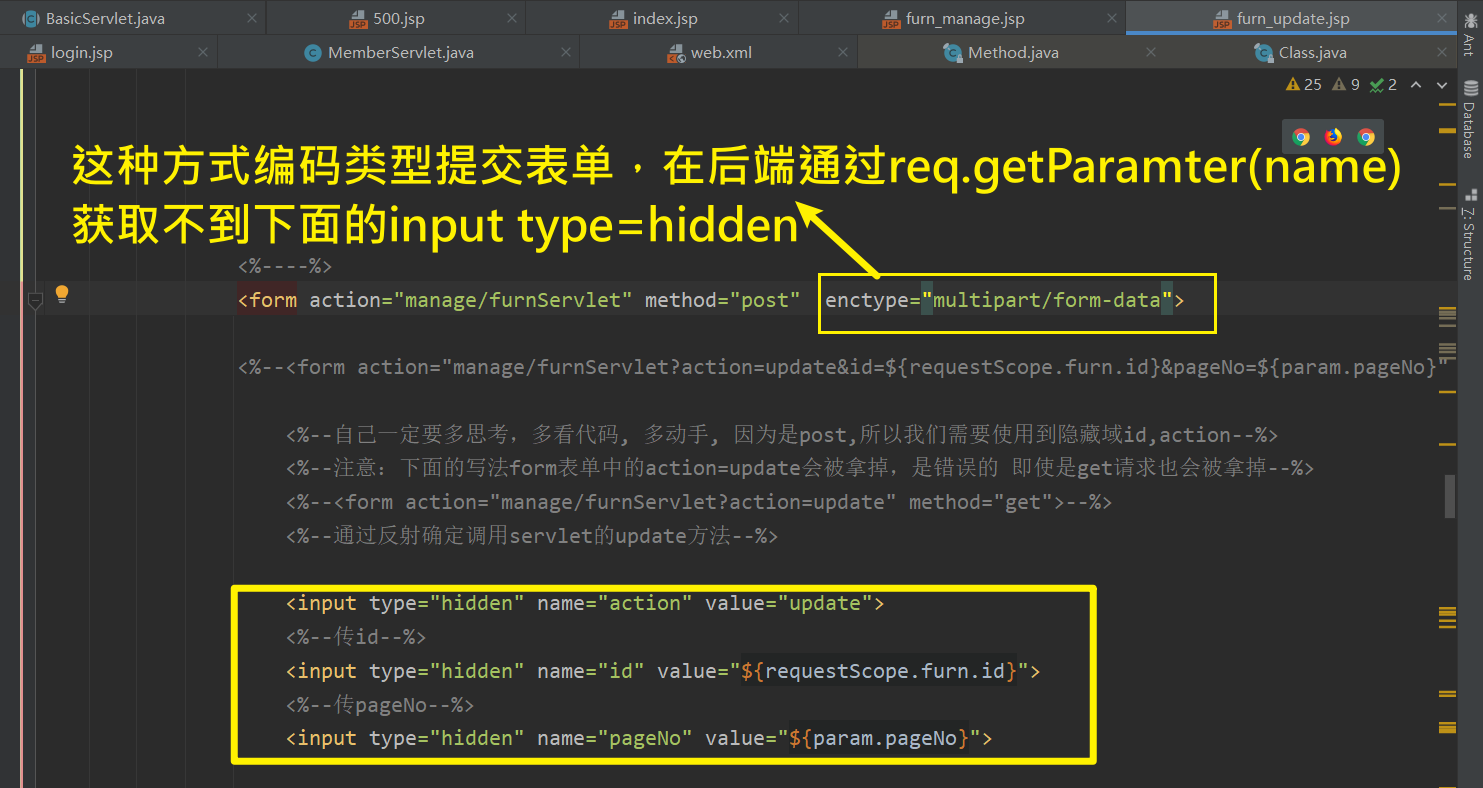Click the JSP icon on furn_manage.jsp tab
The height and width of the screenshot is (788, 1483).
click(891, 19)
